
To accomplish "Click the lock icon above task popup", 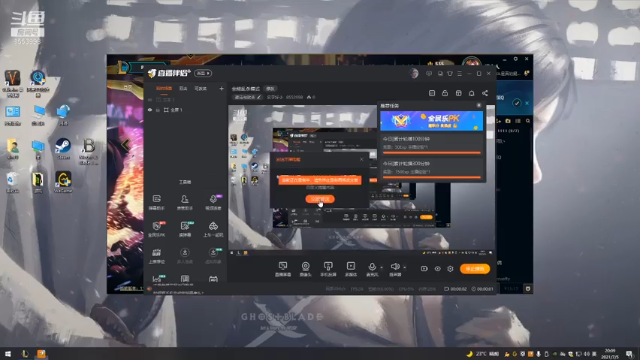I will tap(445, 93).
